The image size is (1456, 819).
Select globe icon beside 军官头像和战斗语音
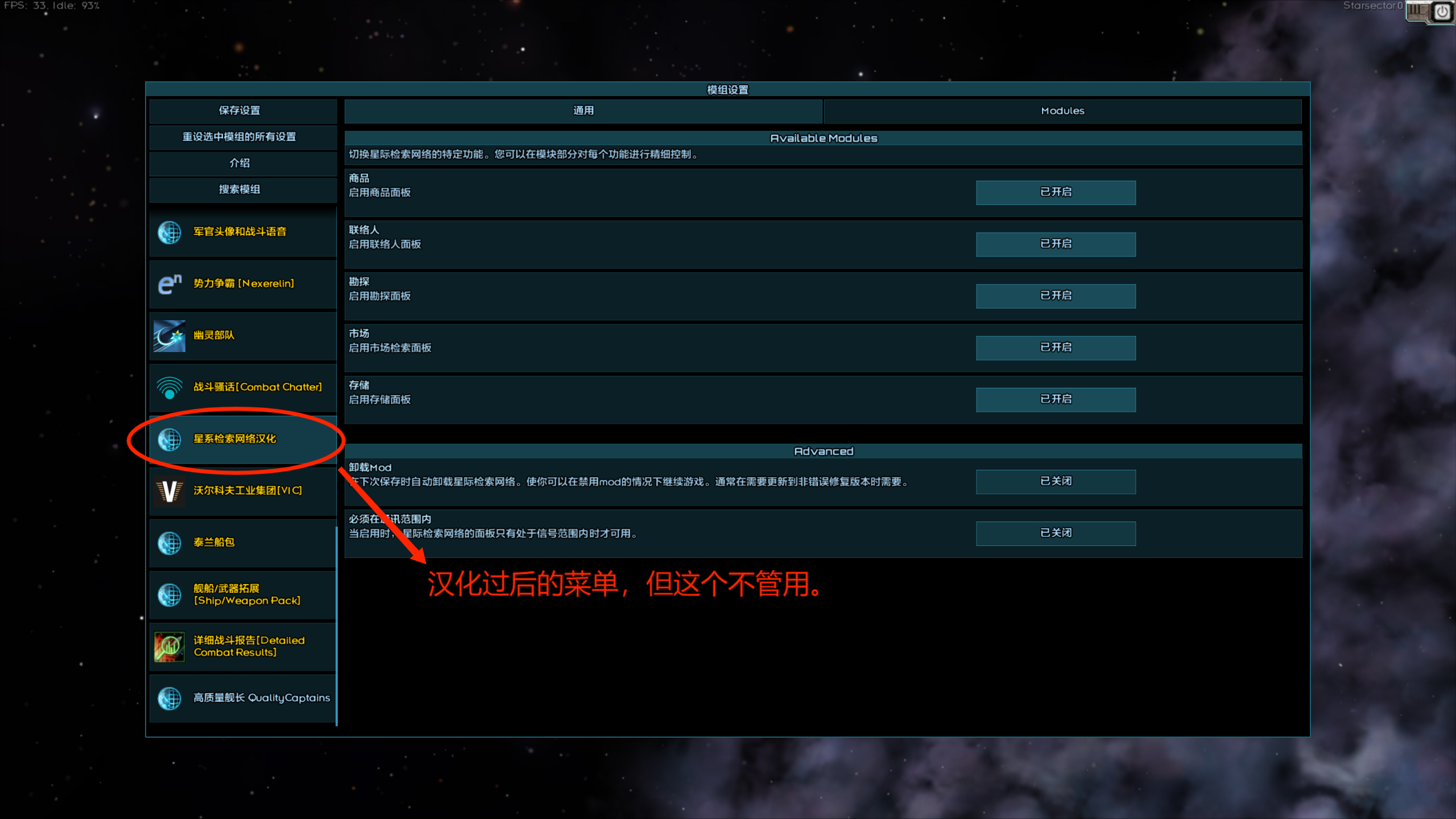pos(169,232)
